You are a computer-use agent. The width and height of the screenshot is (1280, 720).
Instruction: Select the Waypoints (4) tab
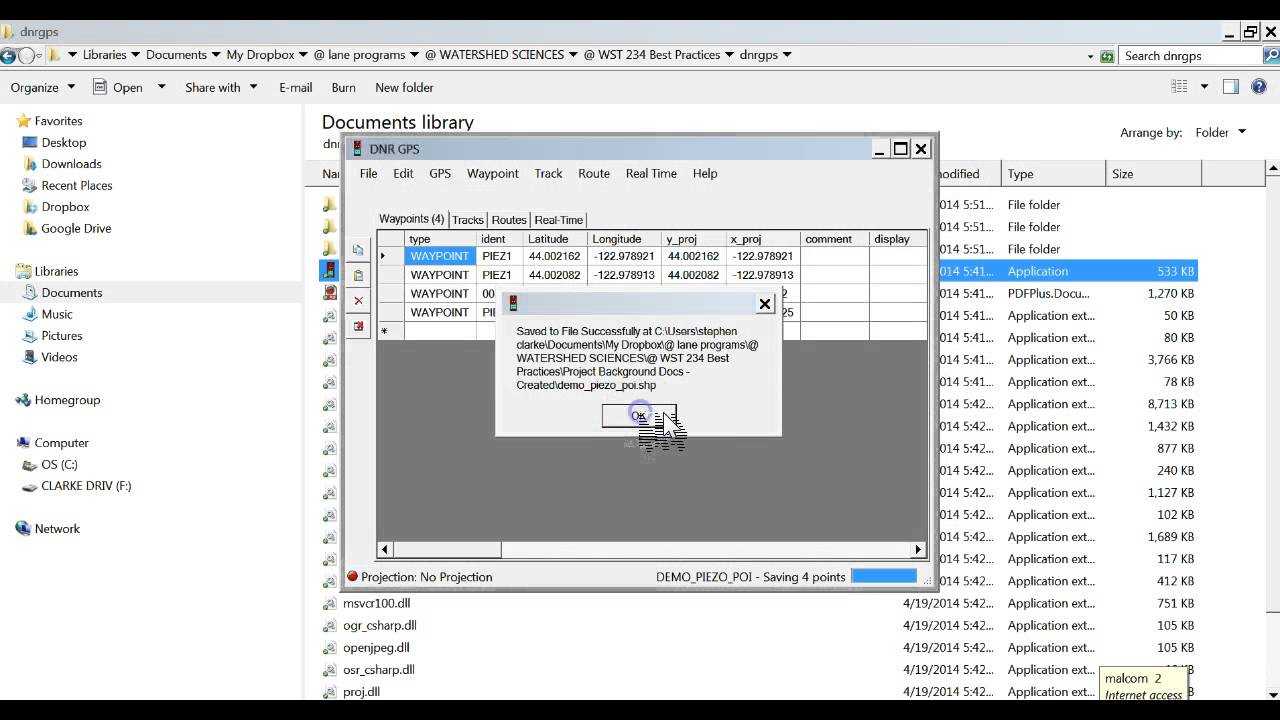click(412, 219)
